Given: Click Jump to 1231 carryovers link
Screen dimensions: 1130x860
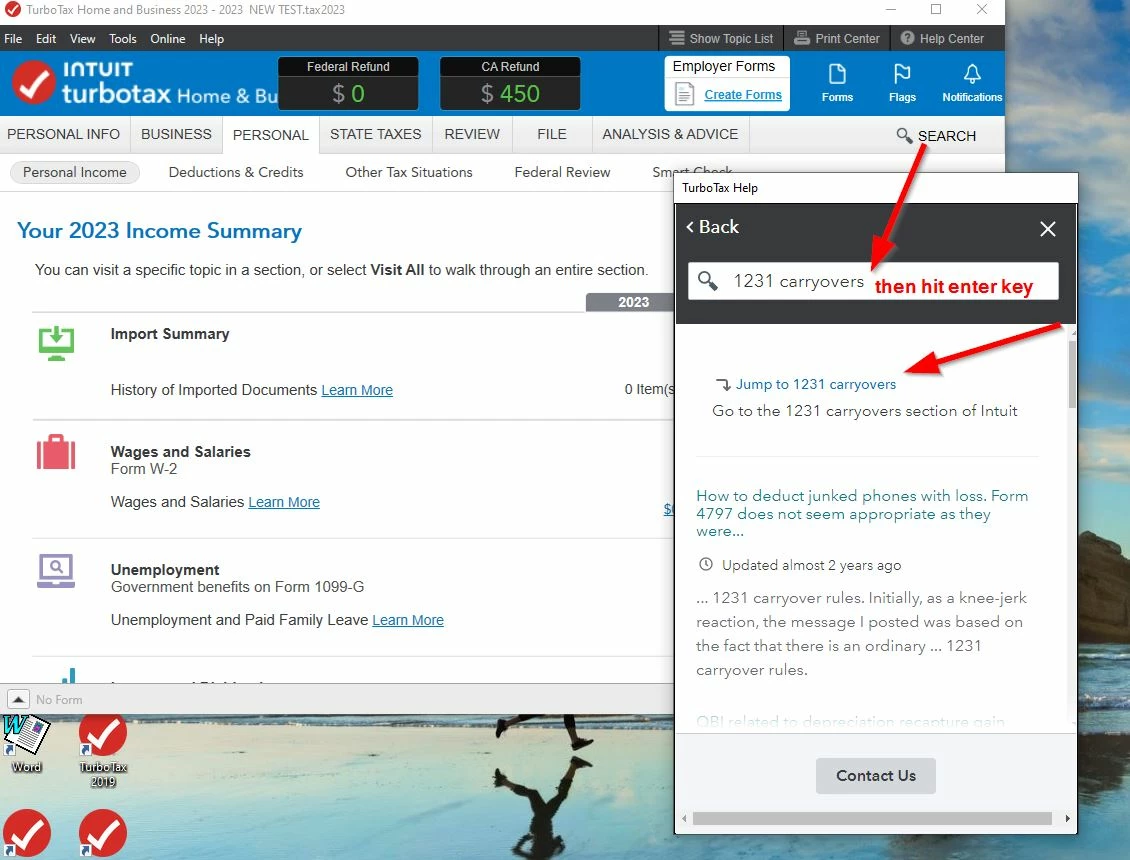Looking at the screenshot, I should (x=815, y=384).
